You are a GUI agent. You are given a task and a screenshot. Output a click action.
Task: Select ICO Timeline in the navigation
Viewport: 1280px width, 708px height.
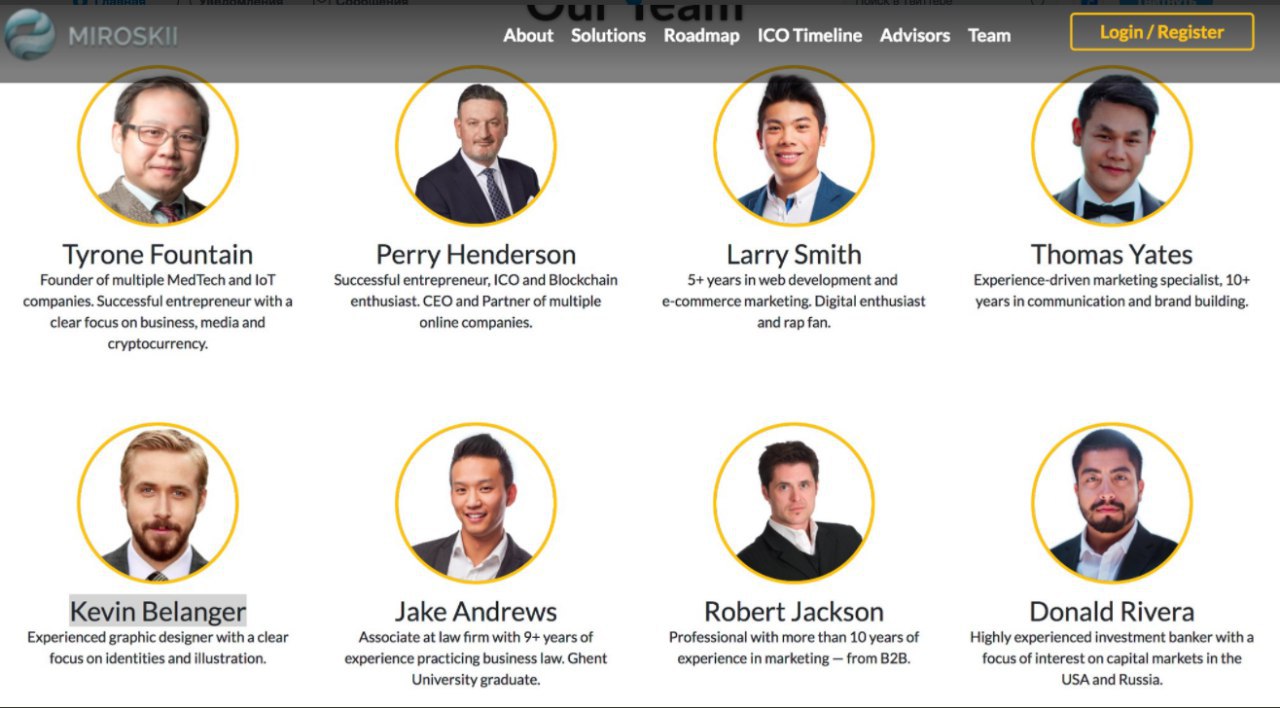point(809,35)
